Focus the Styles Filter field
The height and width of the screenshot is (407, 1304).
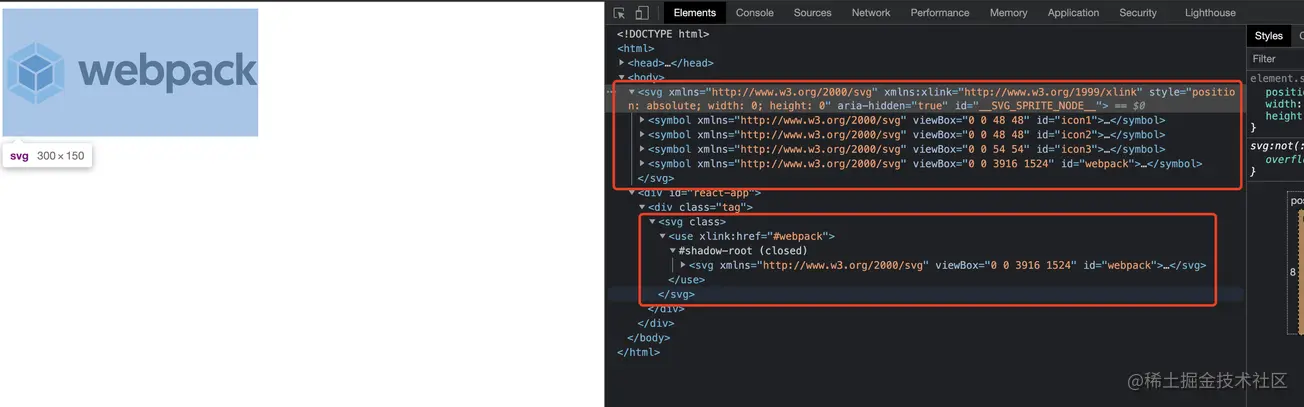[1277, 59]
